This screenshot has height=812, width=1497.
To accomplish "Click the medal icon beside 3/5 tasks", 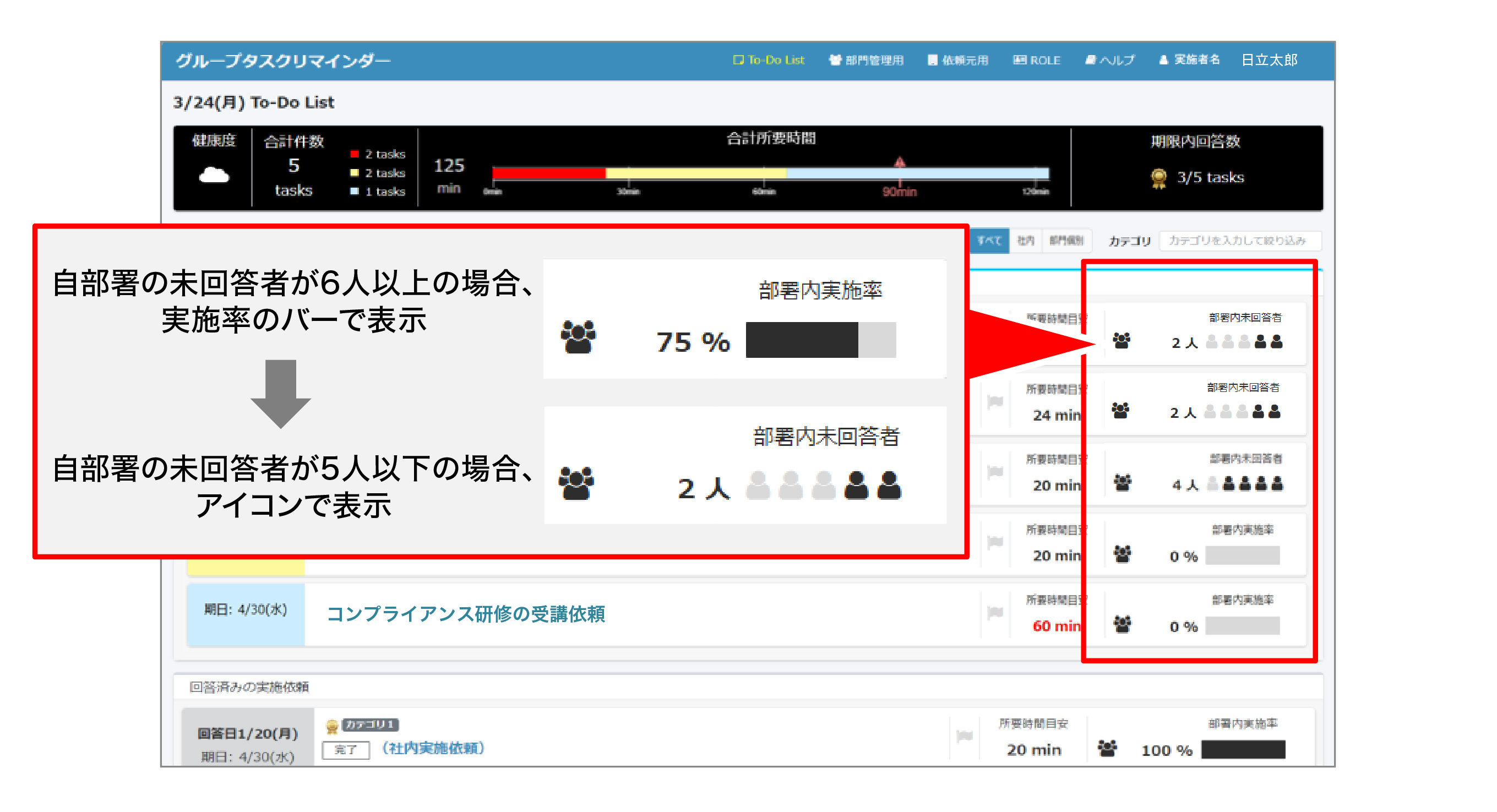I will (1158, 178).
